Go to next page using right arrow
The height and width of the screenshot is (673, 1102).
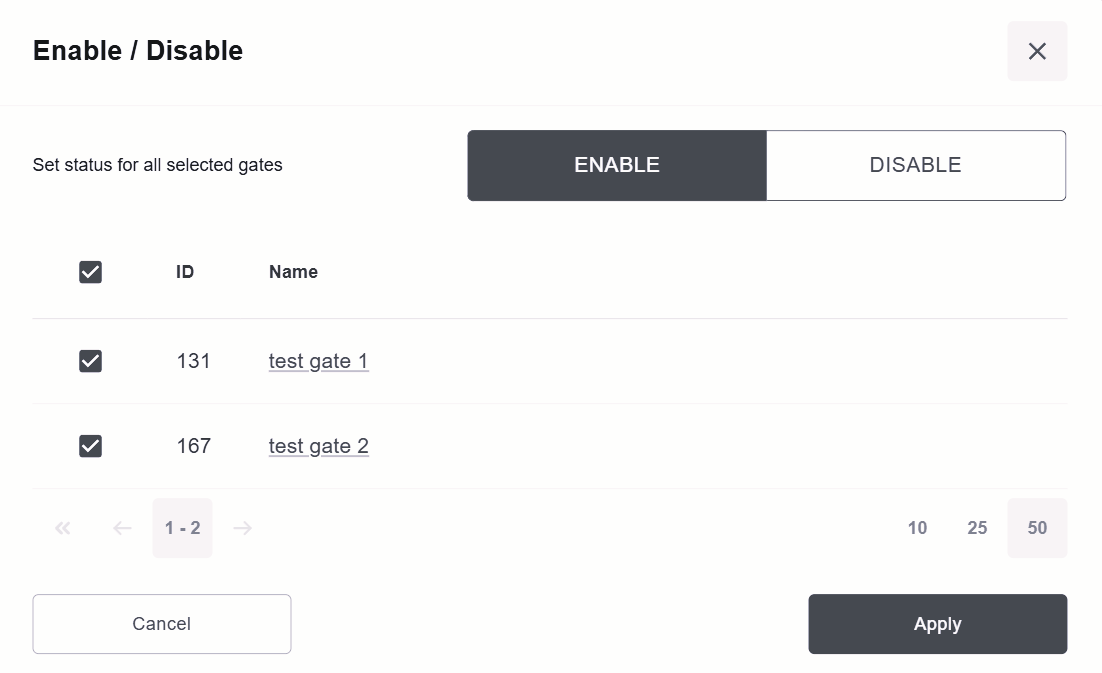[242, 528]
